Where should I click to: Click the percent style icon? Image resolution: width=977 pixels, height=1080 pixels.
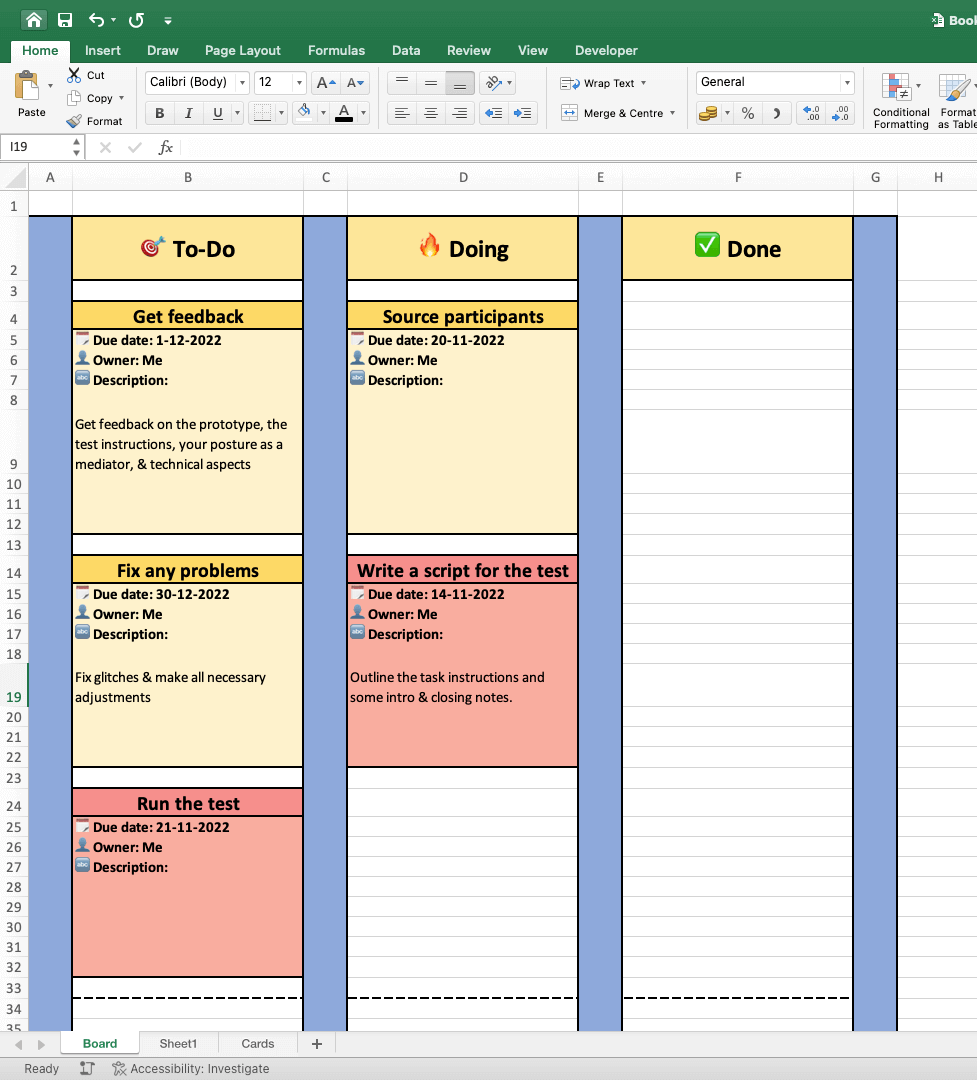pos(747,113)
